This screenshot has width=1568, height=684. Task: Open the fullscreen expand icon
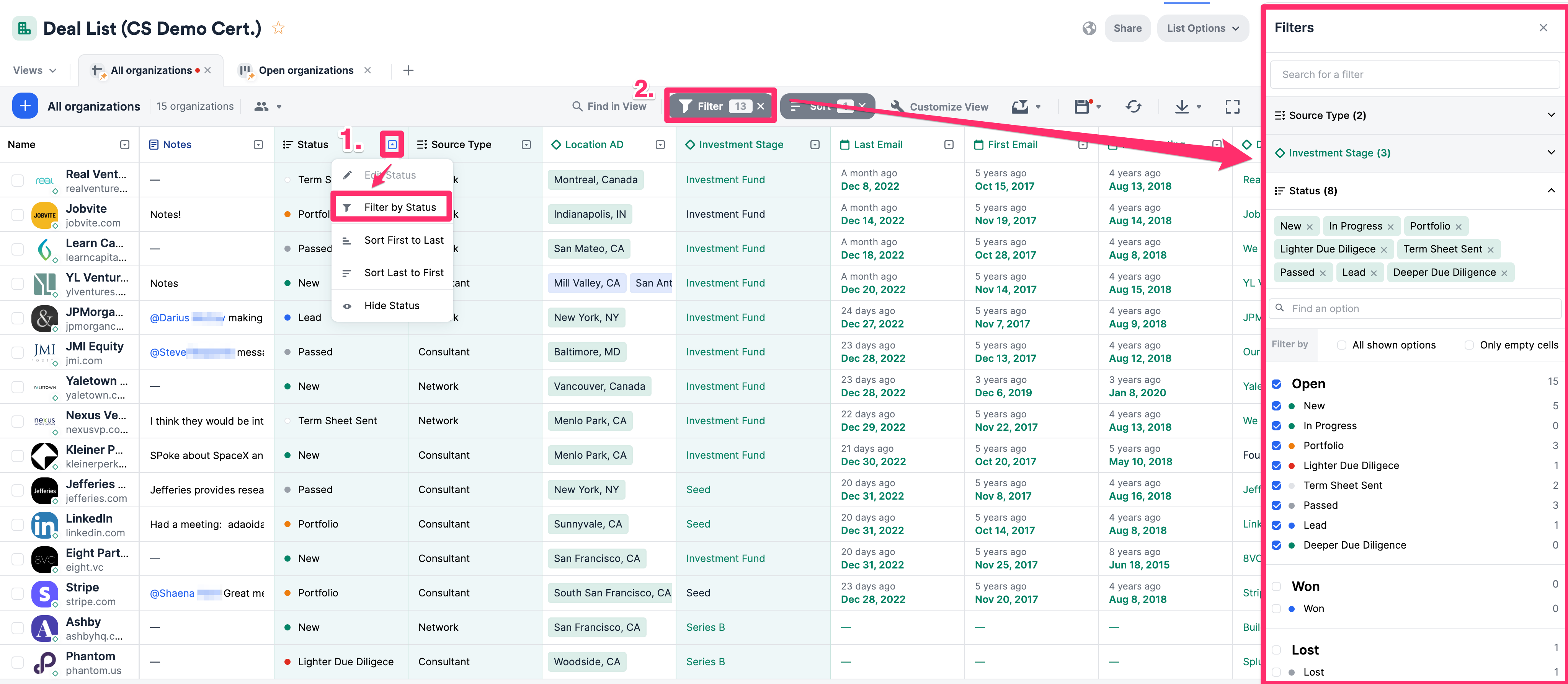click(x=1232, y=106)
